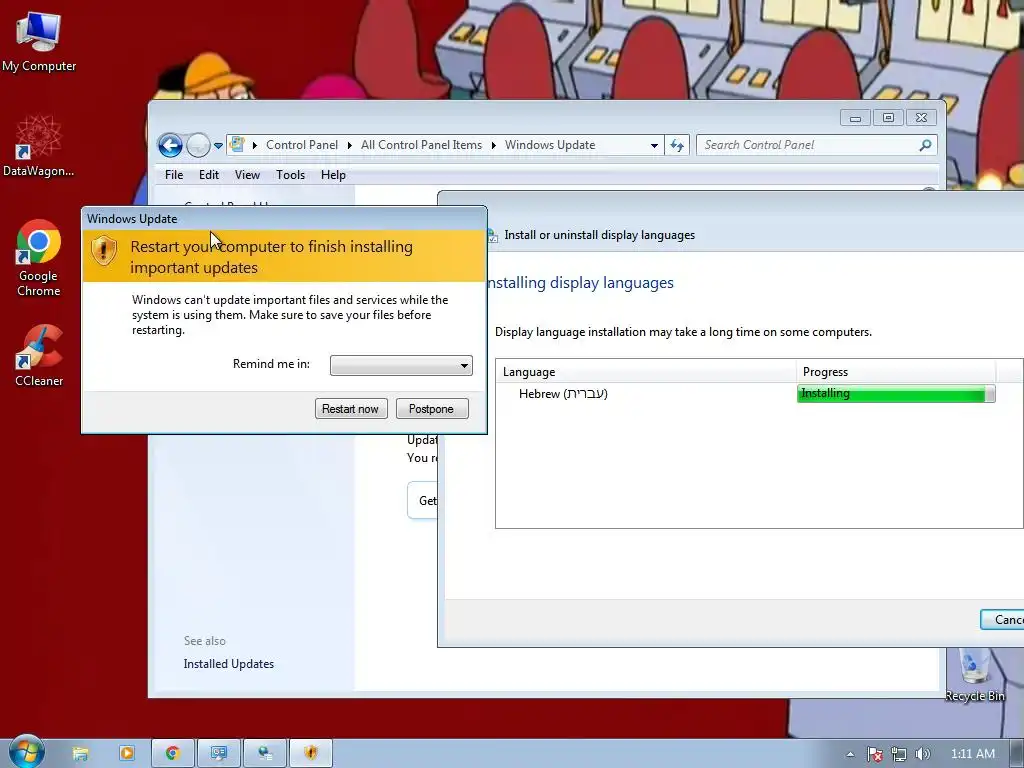Image resolution: width=1024 pixels, height=768 pixels.
Task: Maximize the Control Panel window
Action: point(888,118)
